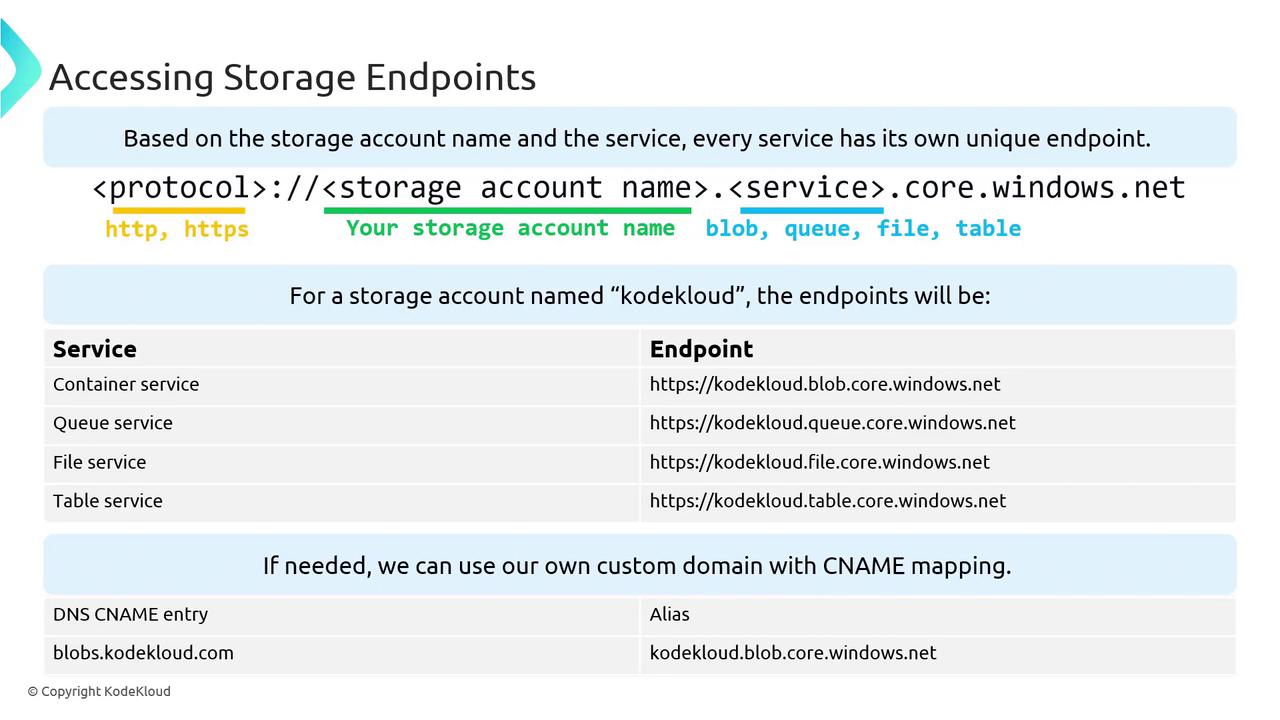Click the DNS CNAME entry header cell

tap(130, 614)
